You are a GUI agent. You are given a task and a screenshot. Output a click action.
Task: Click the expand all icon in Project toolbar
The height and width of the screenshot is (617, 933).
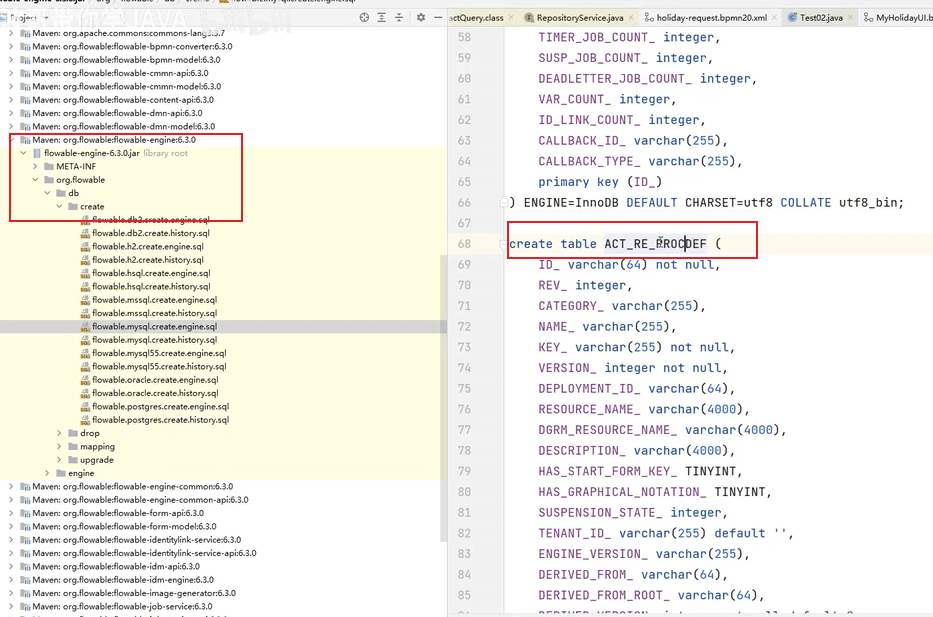(381, 18)
